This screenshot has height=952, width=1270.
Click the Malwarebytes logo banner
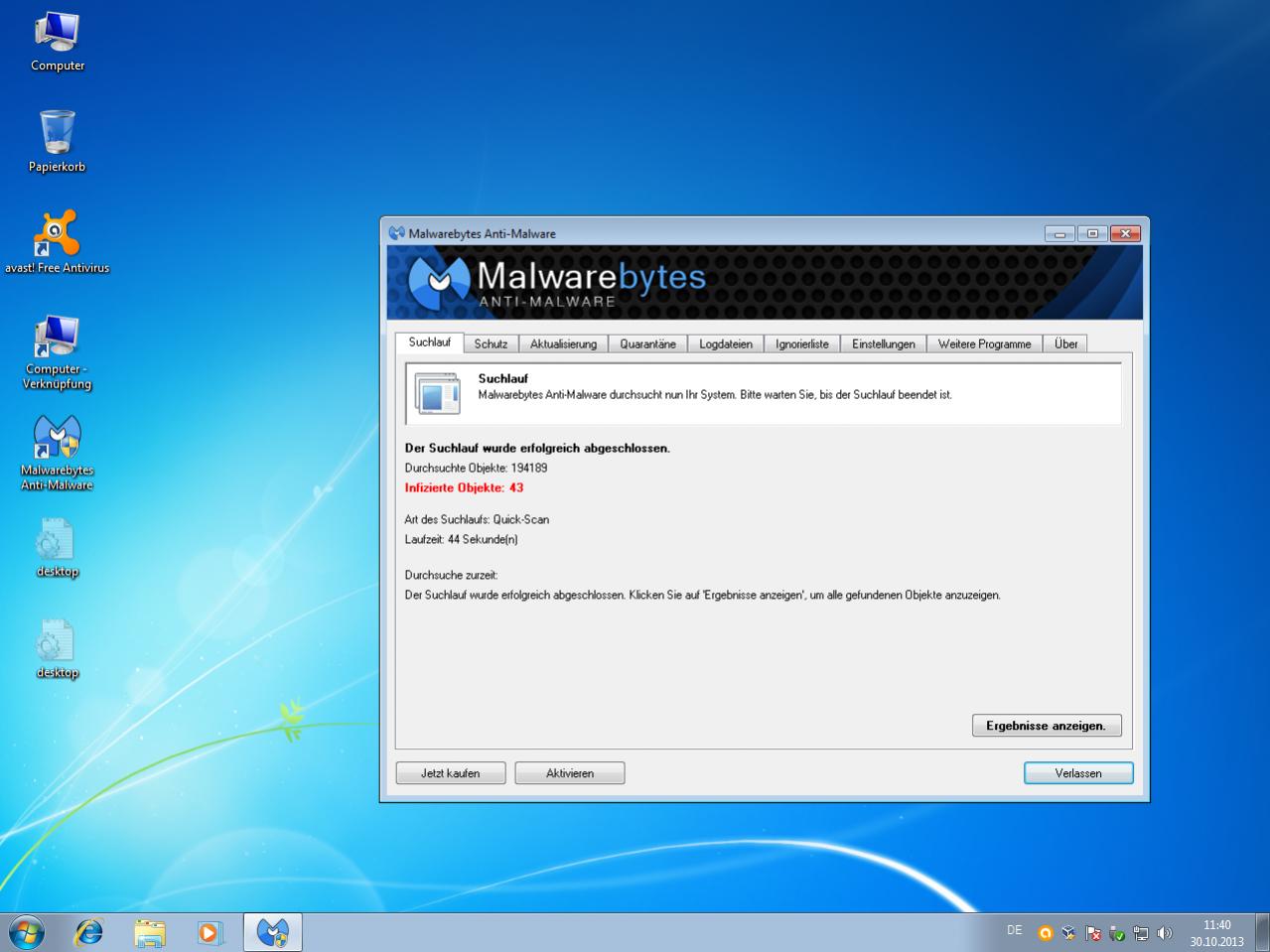(765, 283)
